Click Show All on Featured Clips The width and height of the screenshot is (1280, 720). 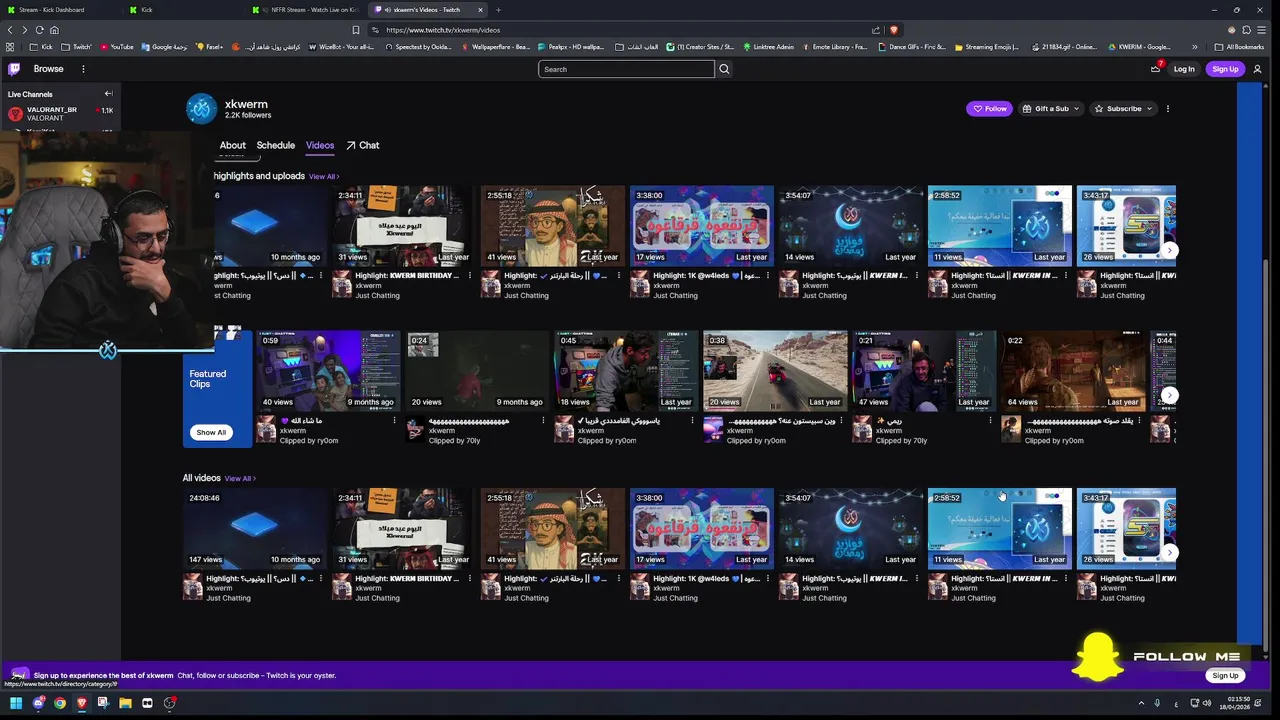click(211, 432)
